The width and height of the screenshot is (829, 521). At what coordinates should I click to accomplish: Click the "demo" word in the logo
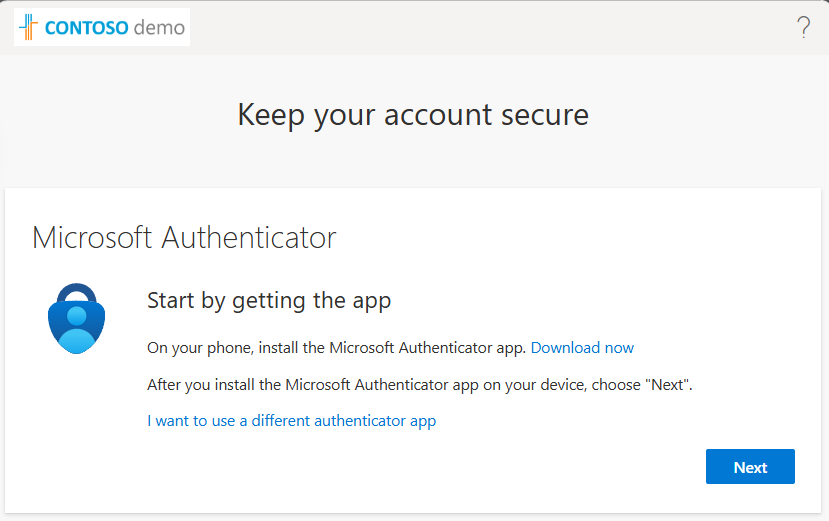click(159, 28)
